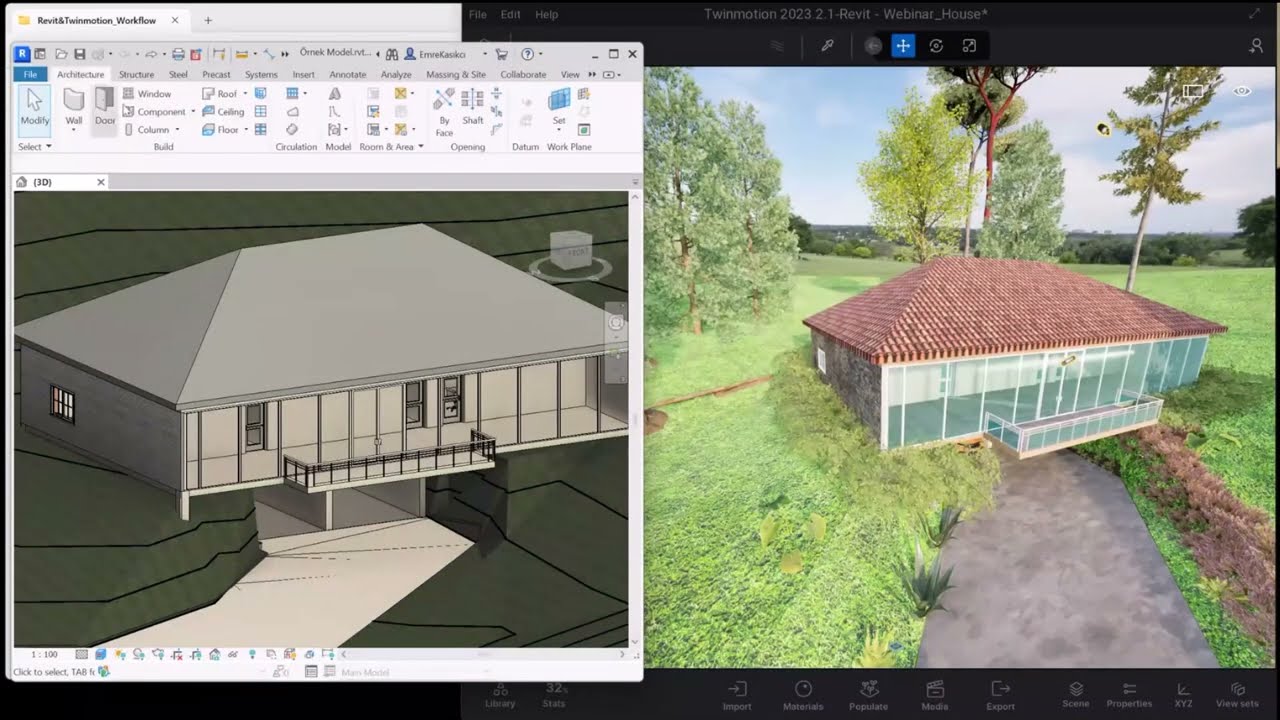Open a new File Explorer tab with plus
This screenshot has height=720, width=1280.
[x=208, y=20]
